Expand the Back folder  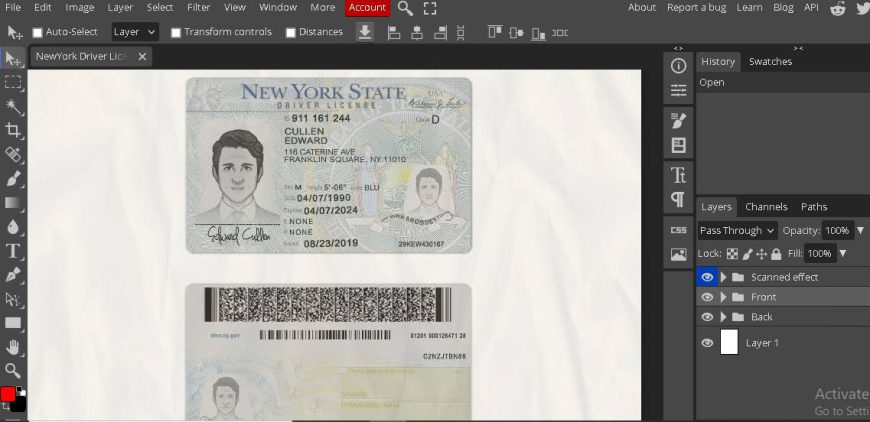point(723,317)
